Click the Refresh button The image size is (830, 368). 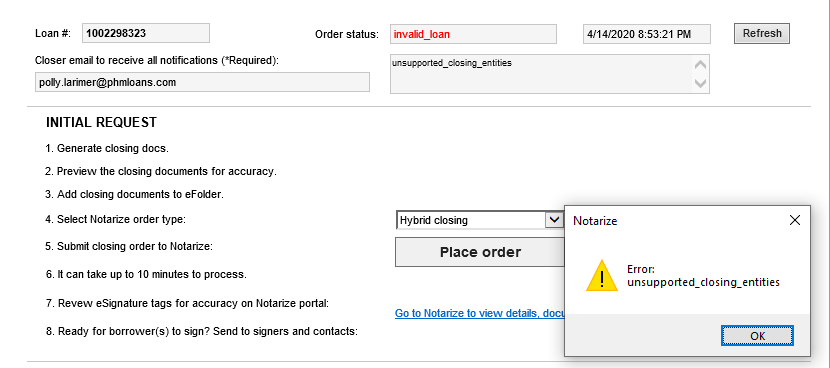[762, 33]
